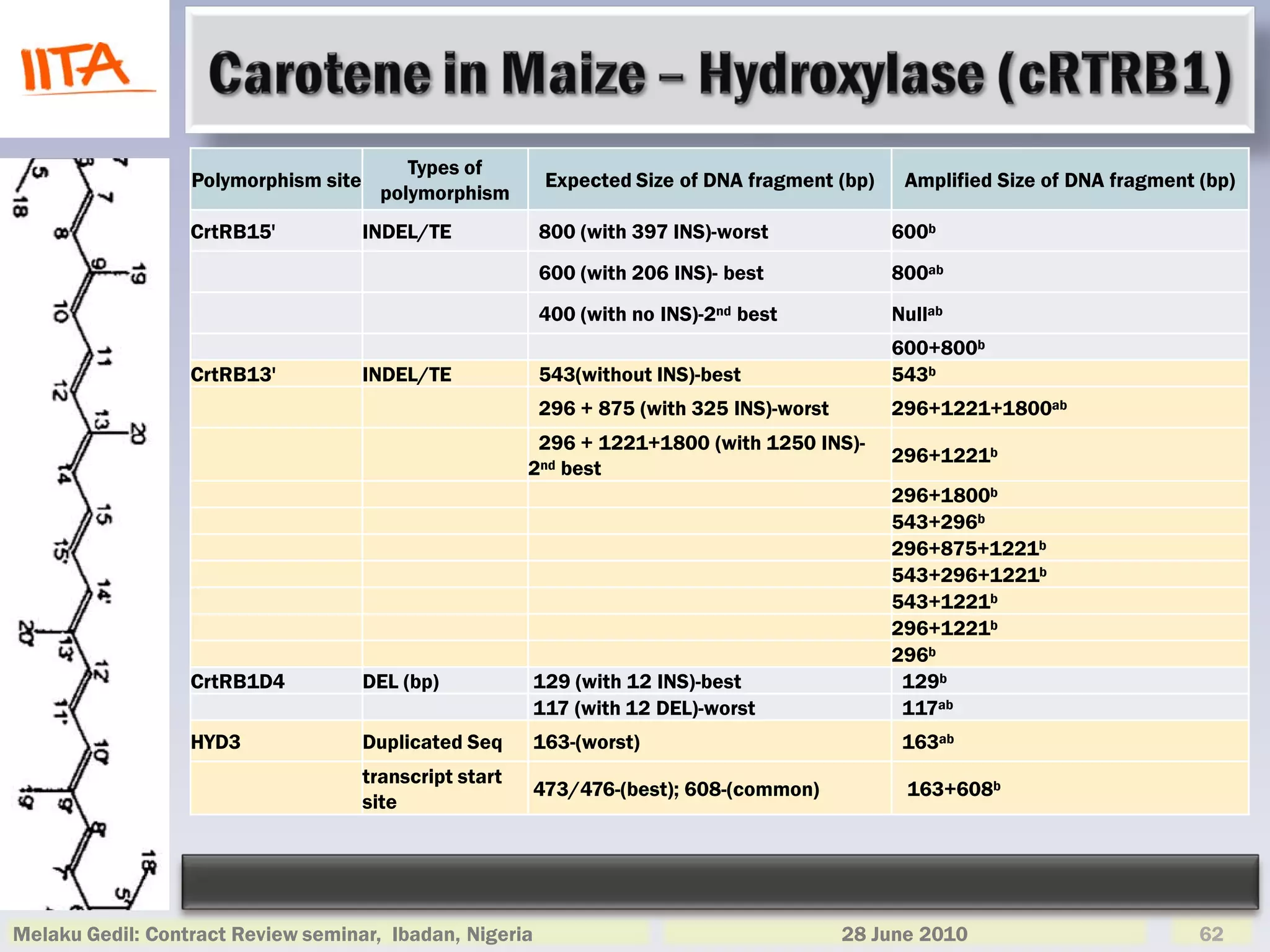This screenshot has height=952, width=1270.
Task: Click the CrtRB1D4 cell
Action: 276,681
